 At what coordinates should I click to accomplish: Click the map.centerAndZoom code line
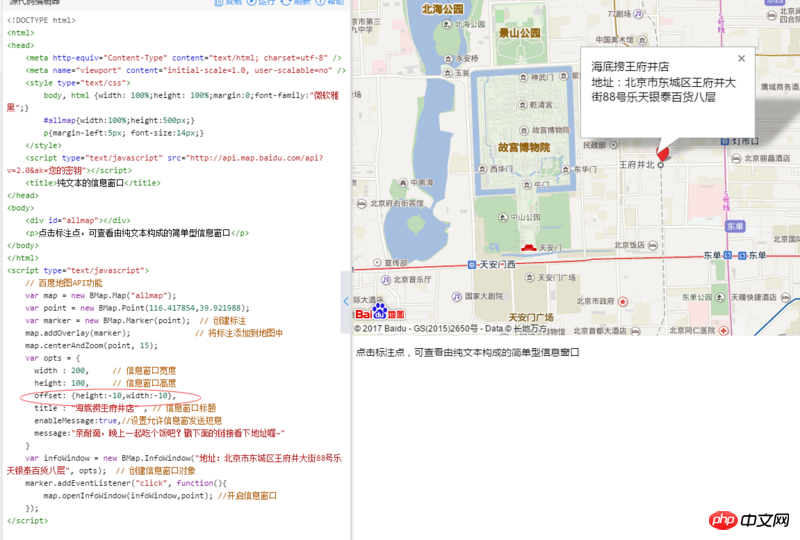(x=91, y=346)
